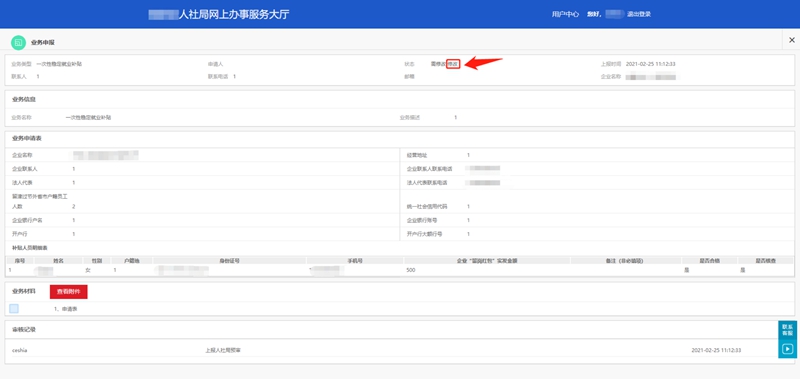Click the 是否核查 column header

click(765, 261)
